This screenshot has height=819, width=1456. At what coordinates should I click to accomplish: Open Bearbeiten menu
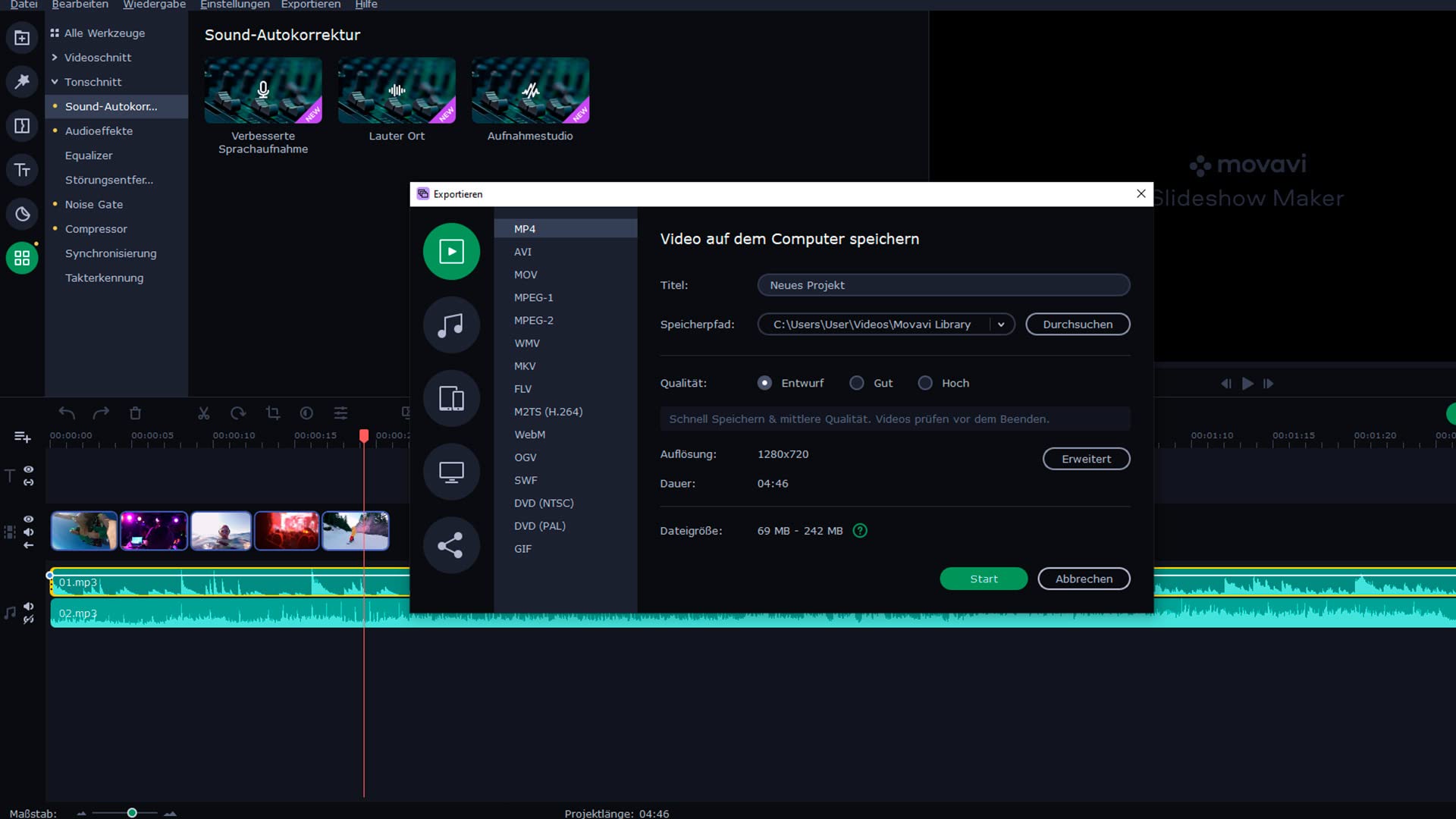pyautogui.click(x=80, y=5)
